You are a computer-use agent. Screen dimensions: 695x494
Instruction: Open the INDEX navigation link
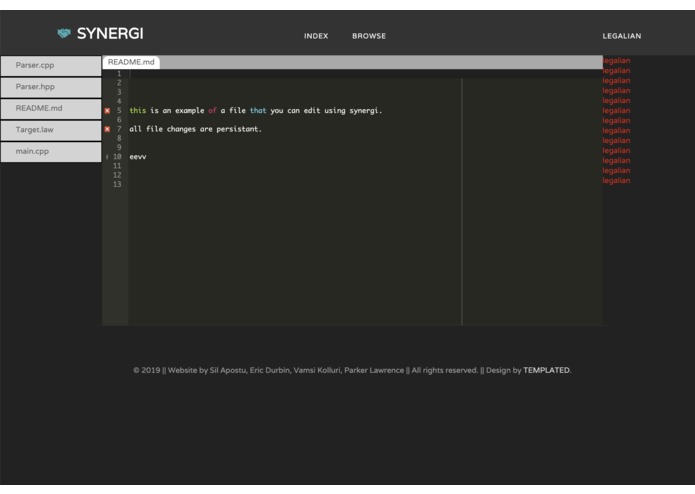(316, 36)
